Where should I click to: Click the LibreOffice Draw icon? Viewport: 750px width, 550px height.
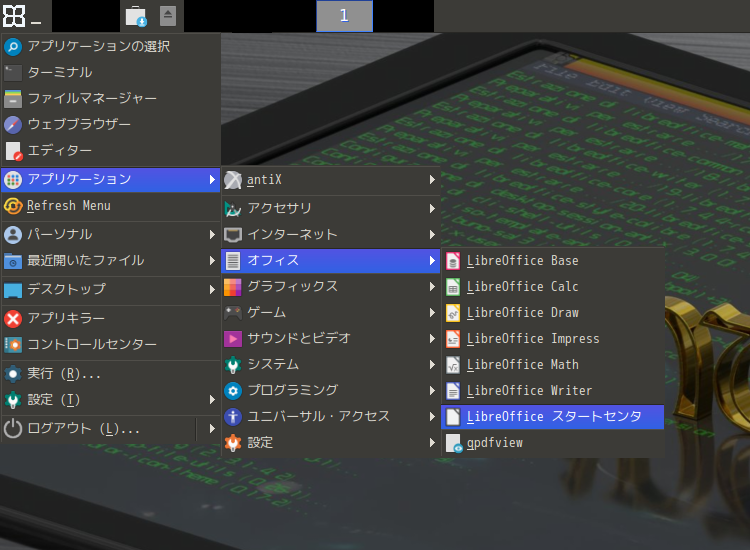pyautogui.click(x=453, y=313)
